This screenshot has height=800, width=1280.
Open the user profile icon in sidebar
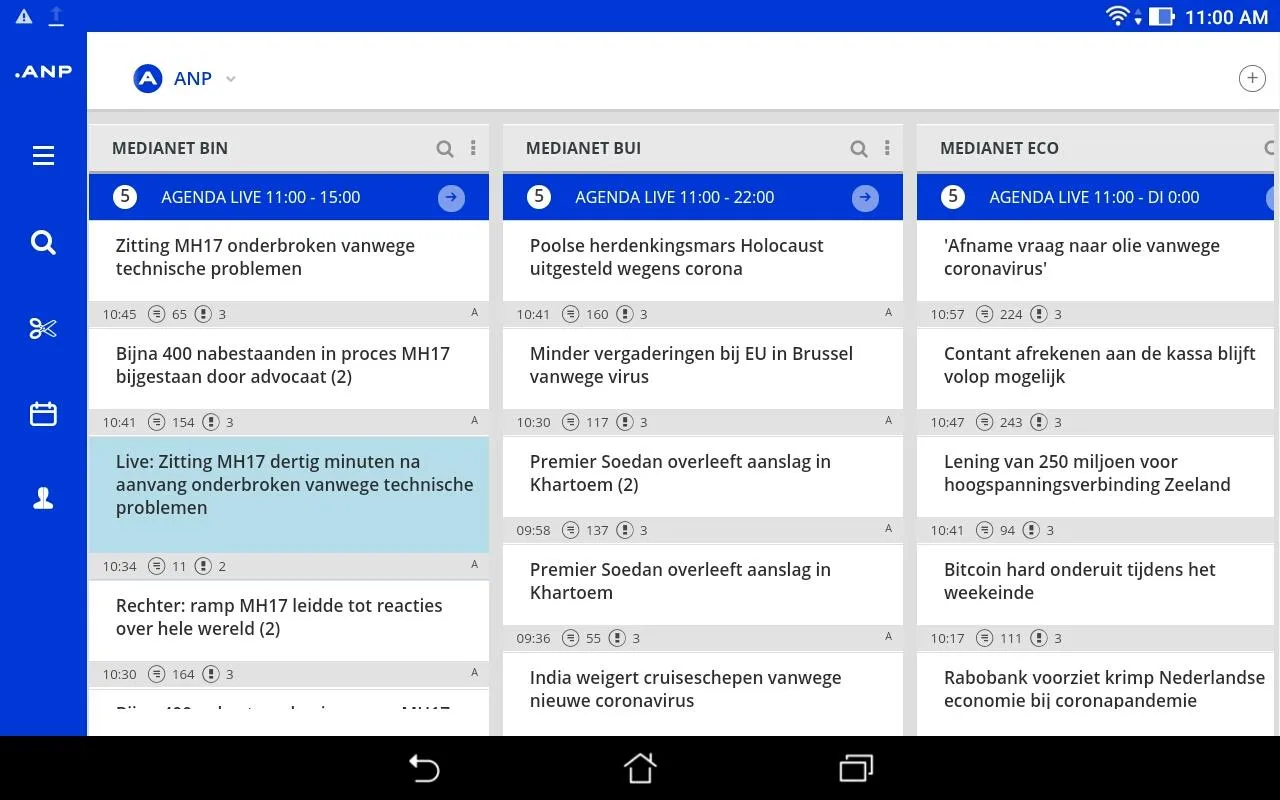43,499
